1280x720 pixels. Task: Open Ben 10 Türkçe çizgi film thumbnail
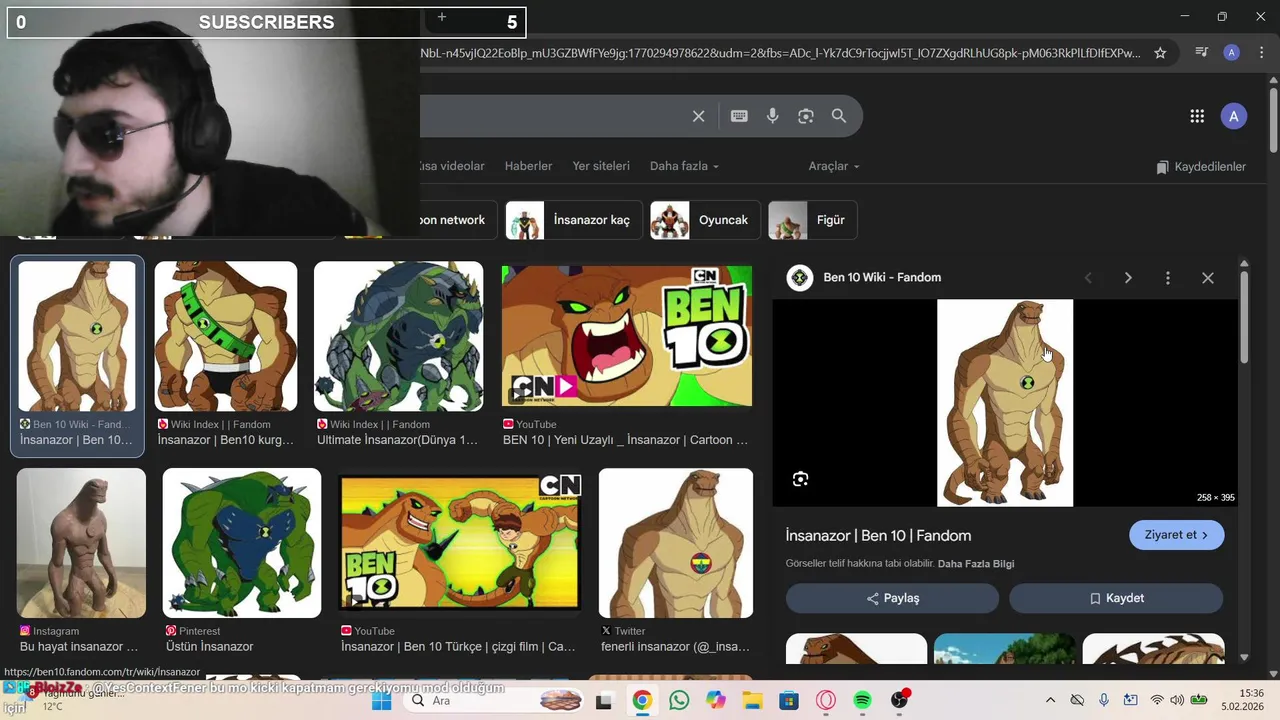(x=460, y=543)
